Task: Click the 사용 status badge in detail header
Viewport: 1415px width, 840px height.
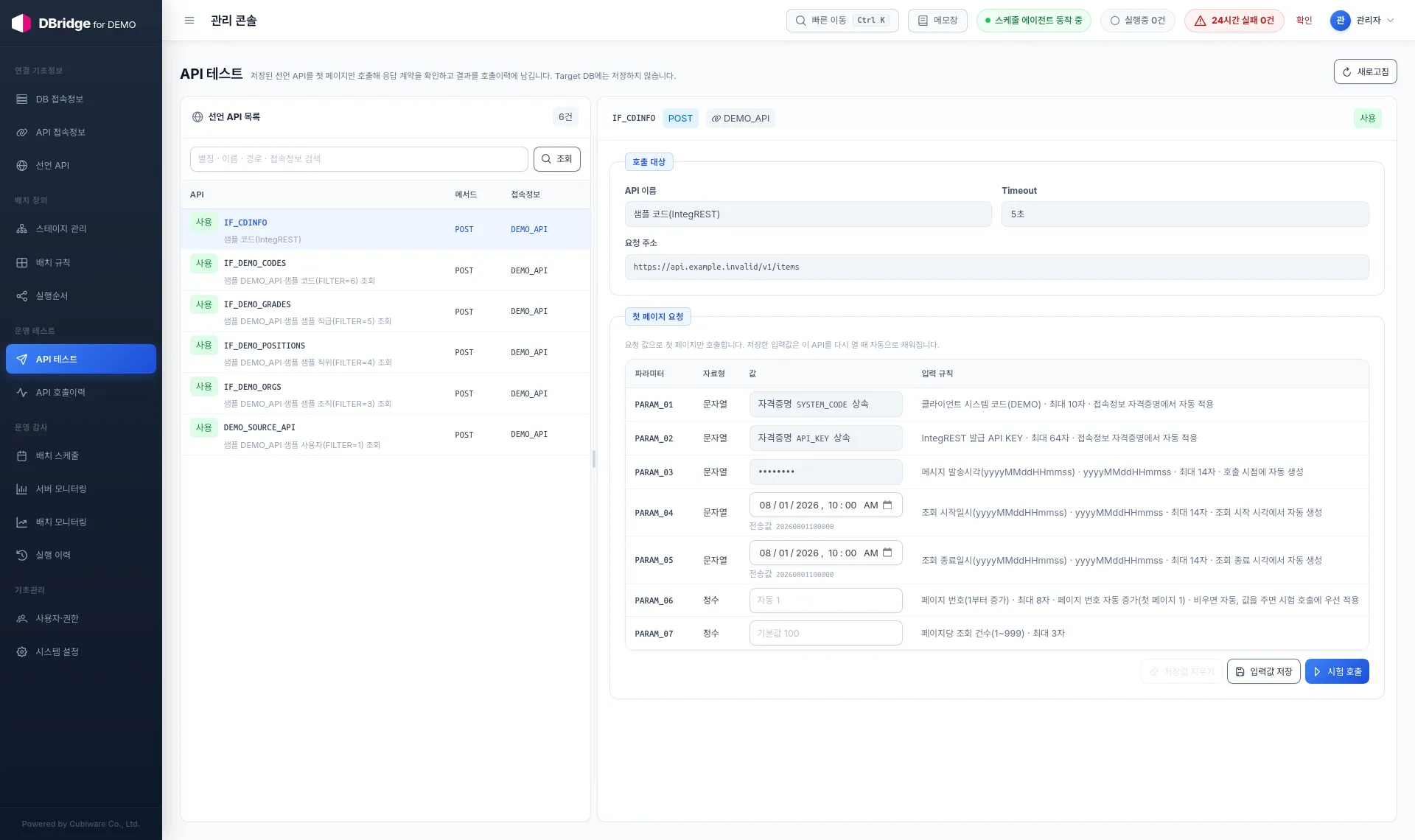Action: click(1367, 119)
